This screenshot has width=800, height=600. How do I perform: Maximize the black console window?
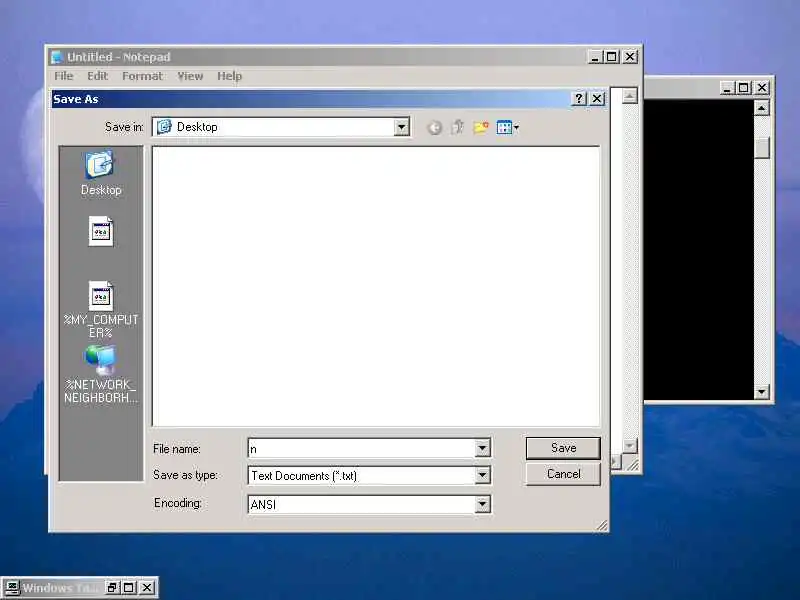(744, 88)
